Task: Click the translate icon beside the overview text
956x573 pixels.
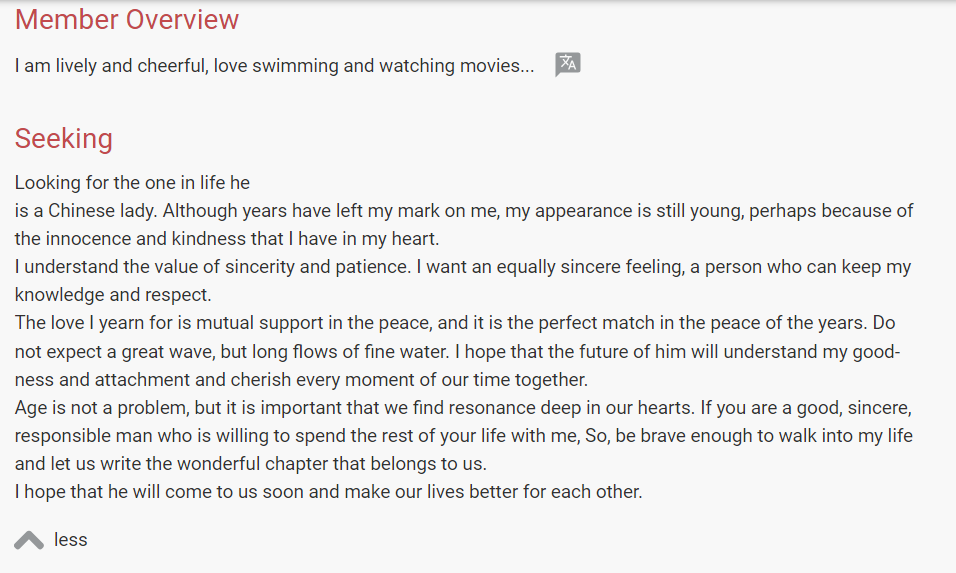Action: (x=568, y=64)
